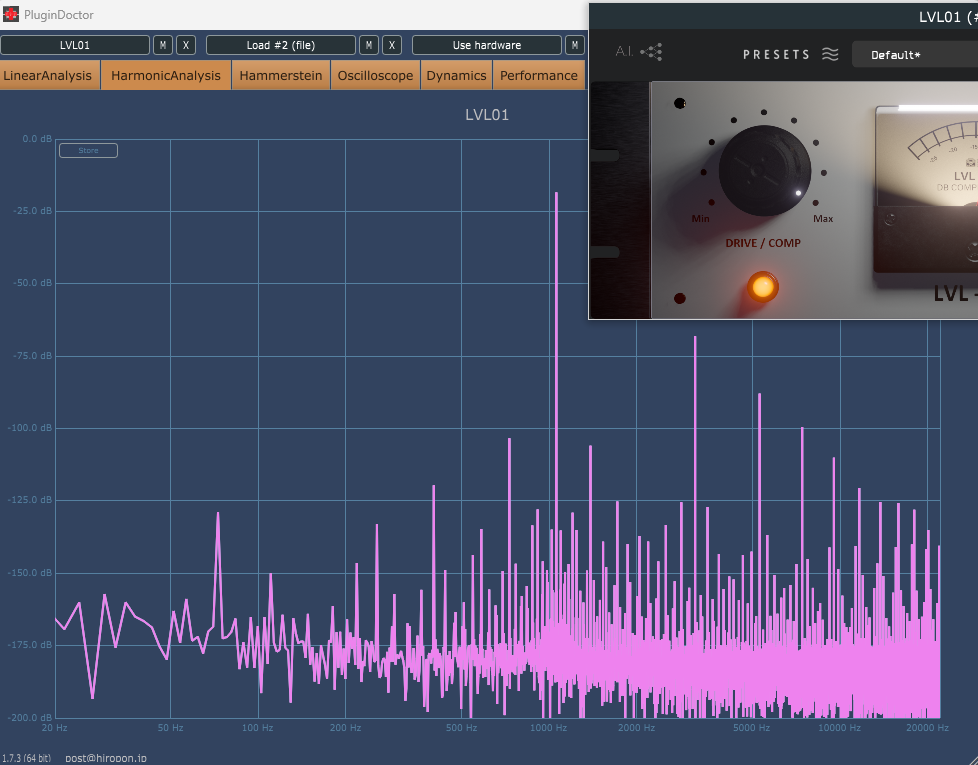Click the 5000 Hz frequency label
The height and width of the screenshot is (765, 978).
coord(752,728)
